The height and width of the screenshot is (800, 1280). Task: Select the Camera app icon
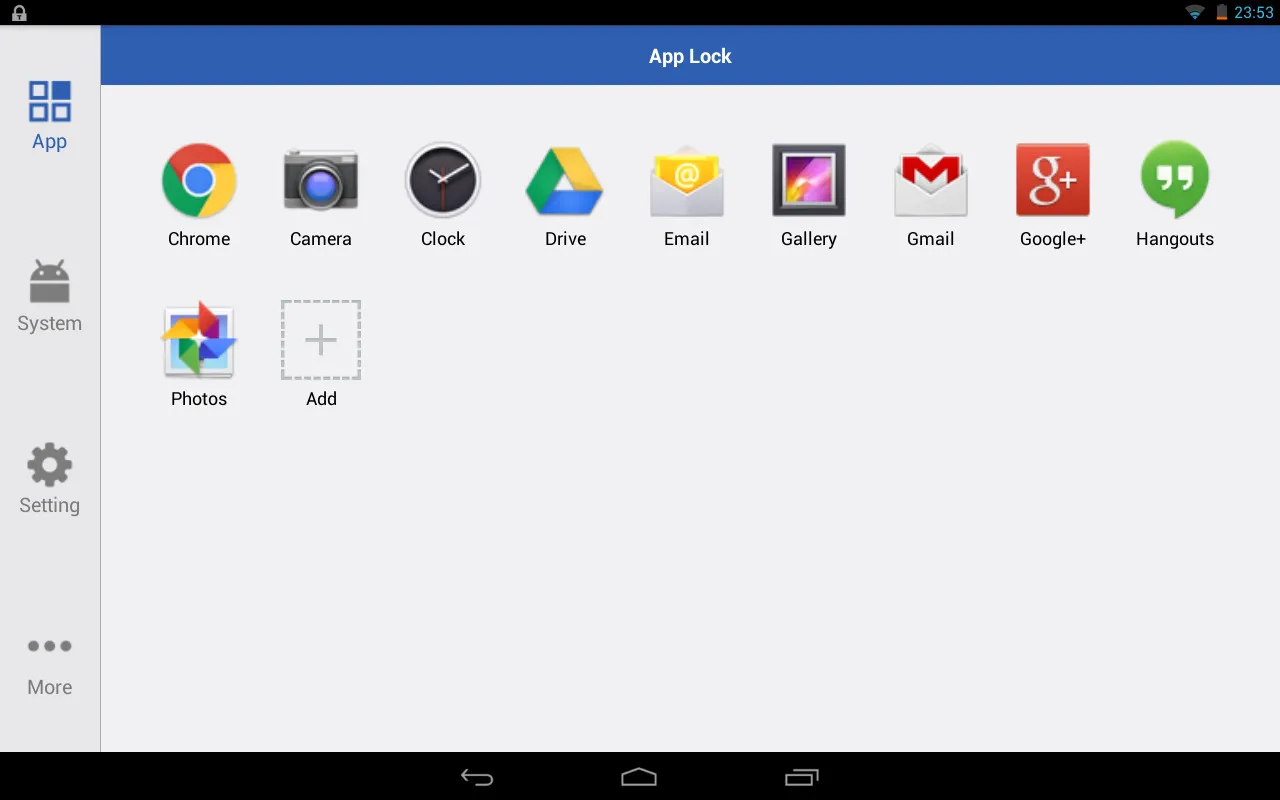(x=321, y=181)
